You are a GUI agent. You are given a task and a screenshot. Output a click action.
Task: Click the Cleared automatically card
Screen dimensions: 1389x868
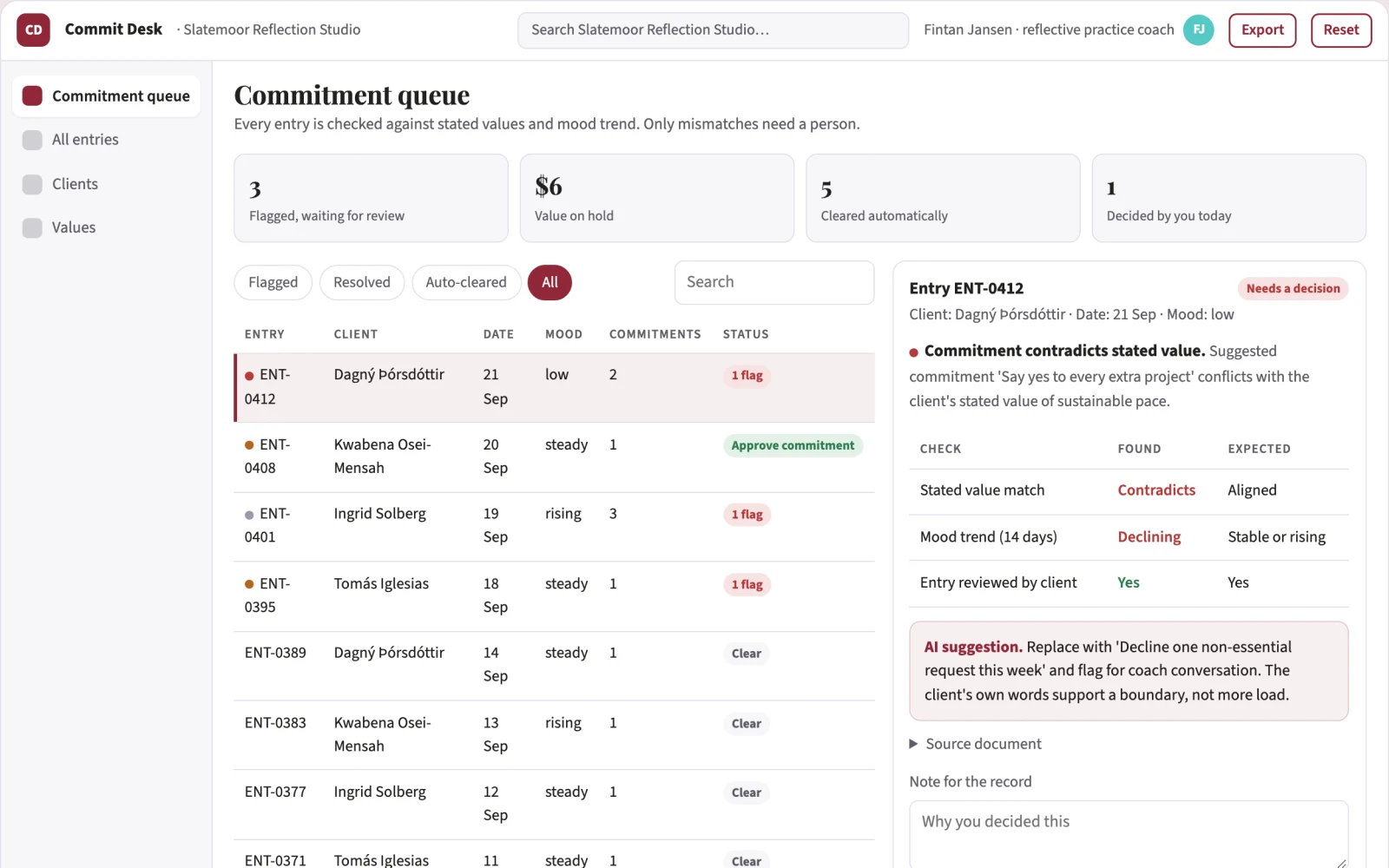tap(943, 198)
